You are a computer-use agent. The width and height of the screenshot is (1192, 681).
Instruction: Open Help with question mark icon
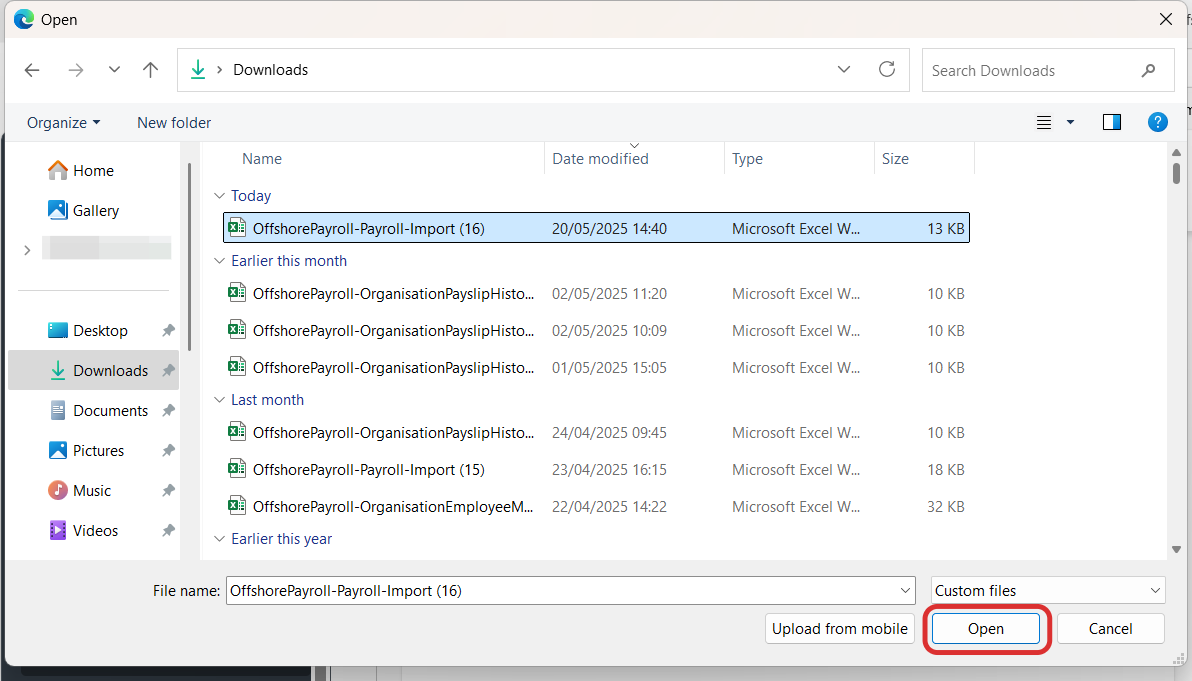pyautogui.click(x=1157, y=122)
